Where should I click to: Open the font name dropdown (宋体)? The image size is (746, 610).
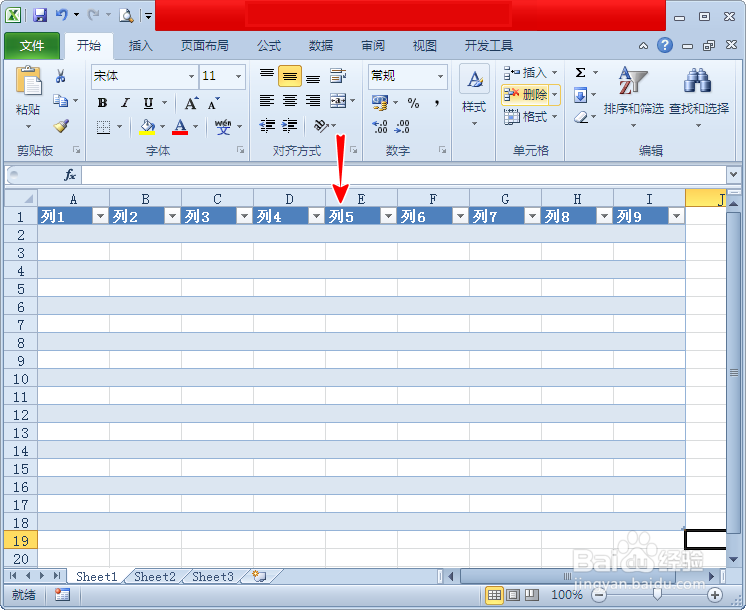191,76
